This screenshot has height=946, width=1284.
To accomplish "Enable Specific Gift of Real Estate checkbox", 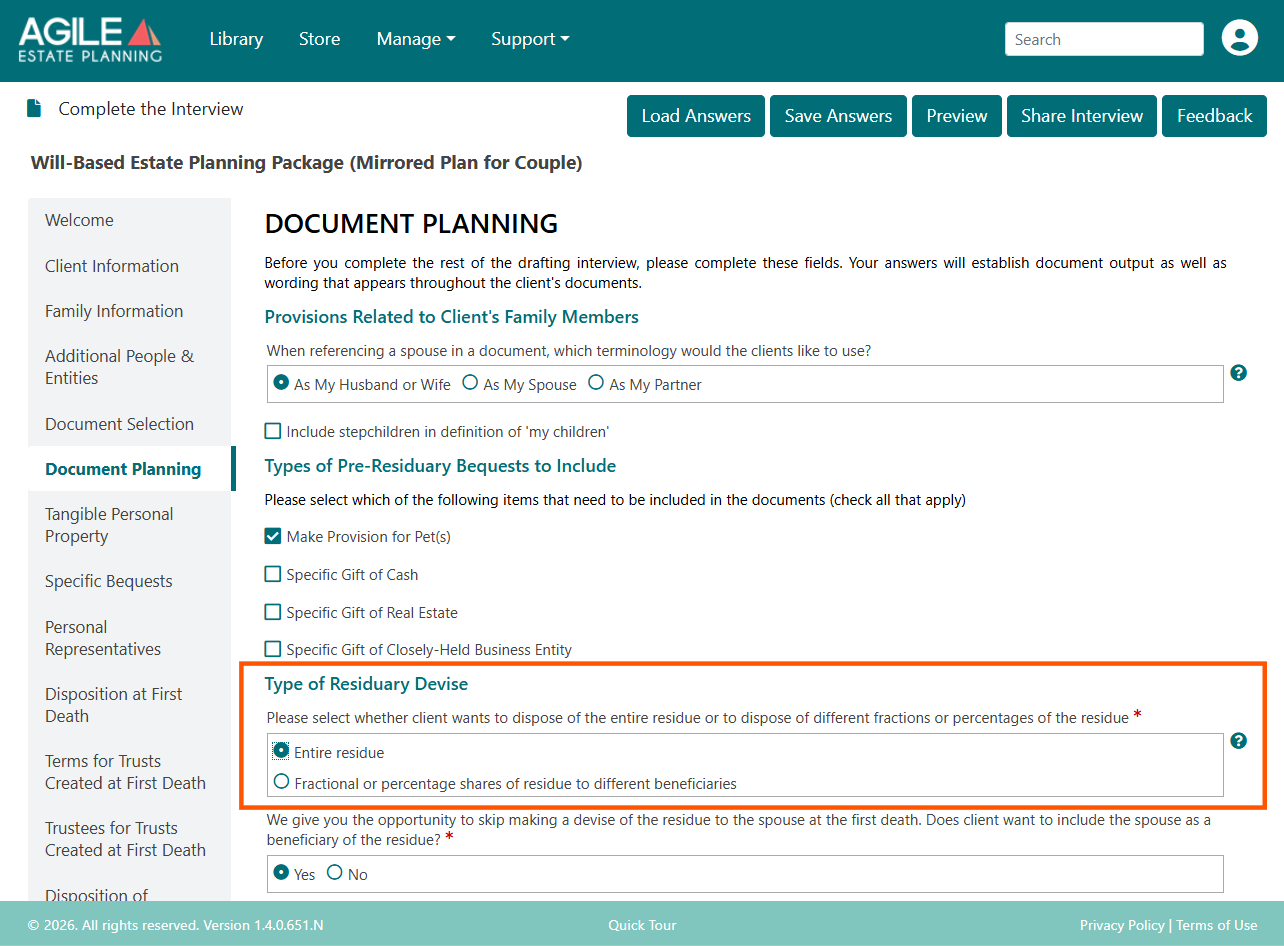I will [273, 612].
